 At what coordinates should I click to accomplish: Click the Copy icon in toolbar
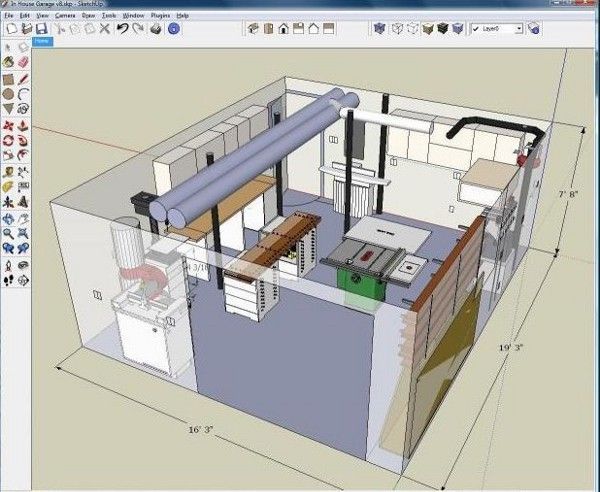click(75, 29)
